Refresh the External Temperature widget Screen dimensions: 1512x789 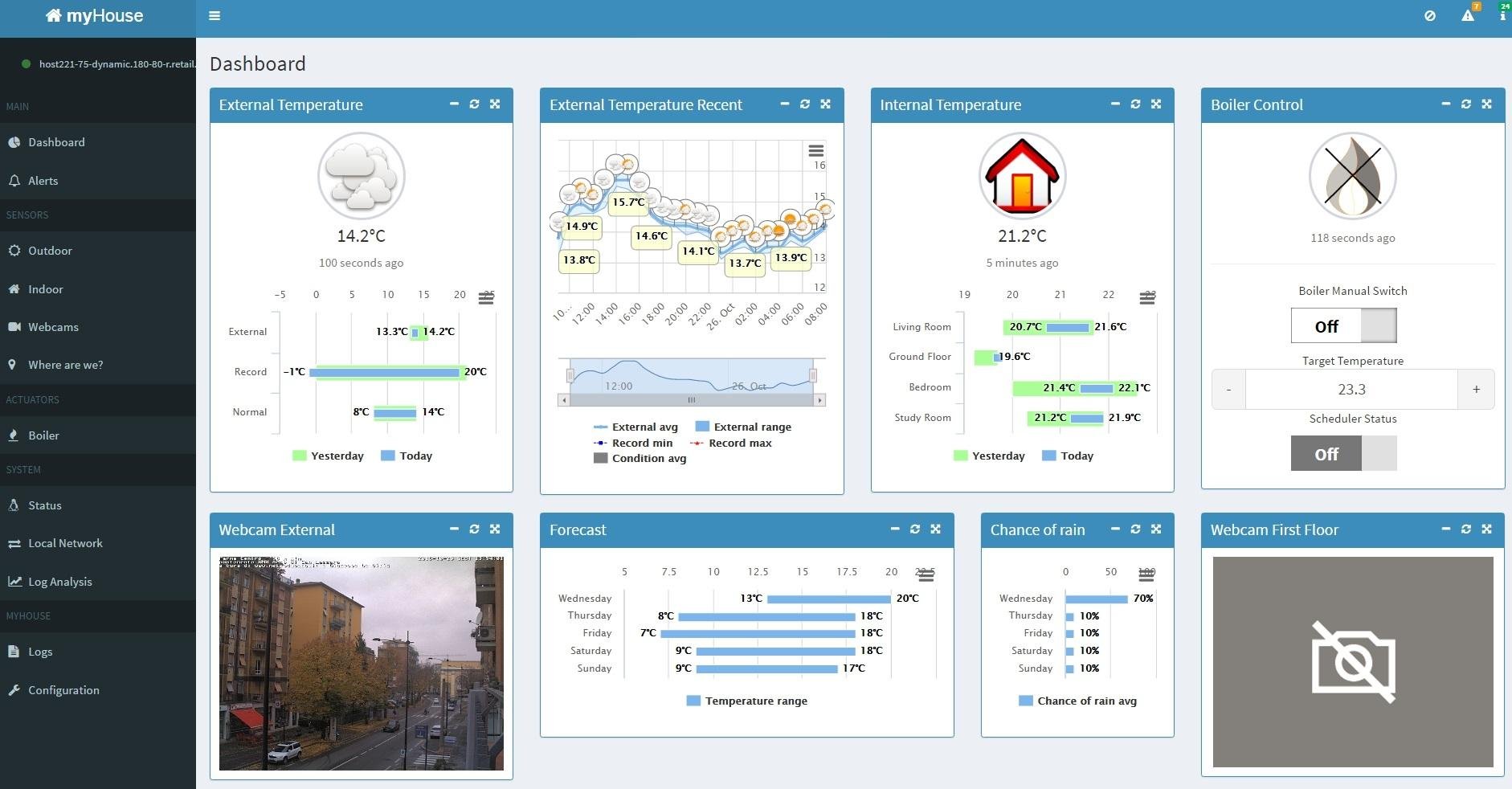(475, 104)
